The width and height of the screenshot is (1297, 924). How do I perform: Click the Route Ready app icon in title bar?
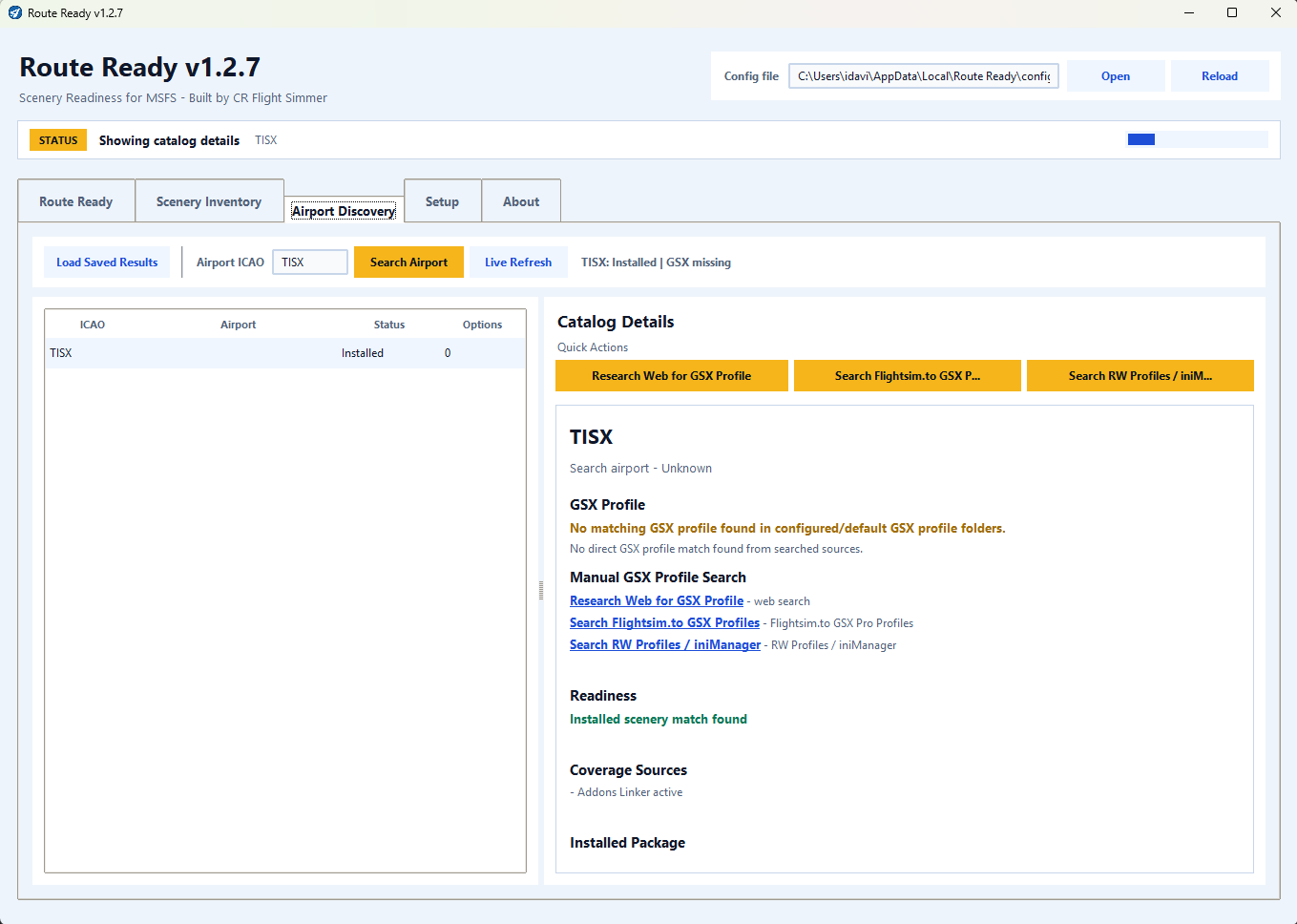14,12
